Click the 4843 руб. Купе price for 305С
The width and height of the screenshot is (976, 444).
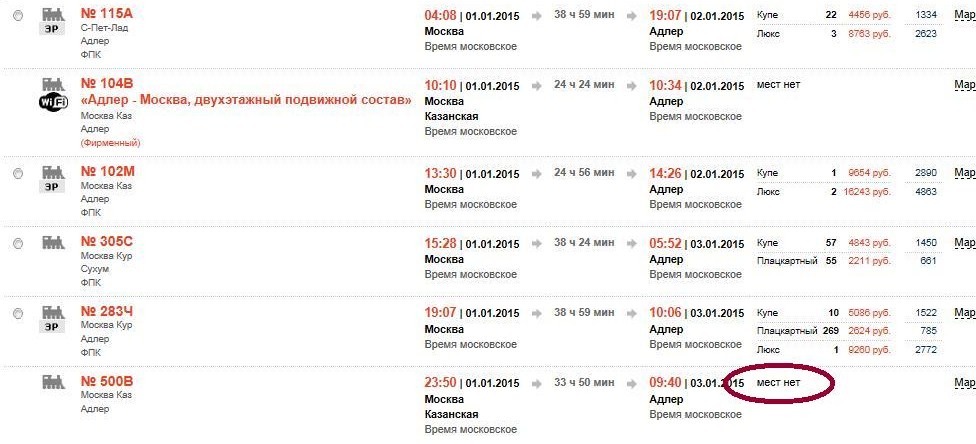(869, 243)
